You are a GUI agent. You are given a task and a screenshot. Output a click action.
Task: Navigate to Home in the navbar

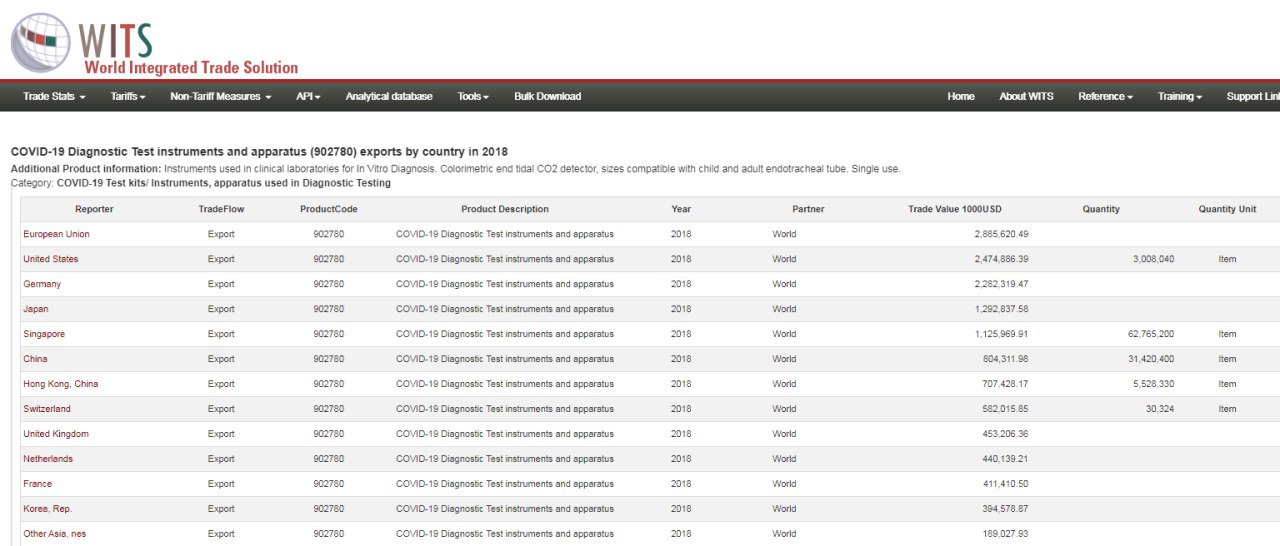961,97
